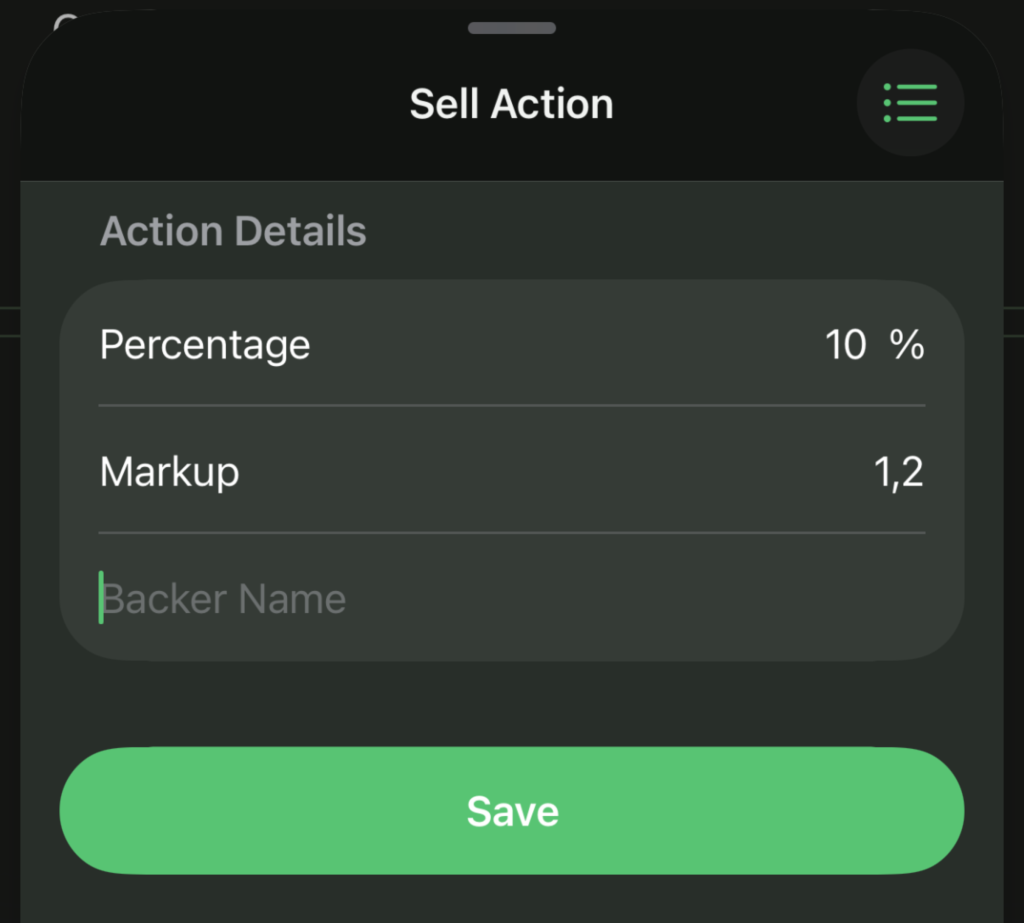
Task: Click the Sell Action title
Action: pos(511,104)
